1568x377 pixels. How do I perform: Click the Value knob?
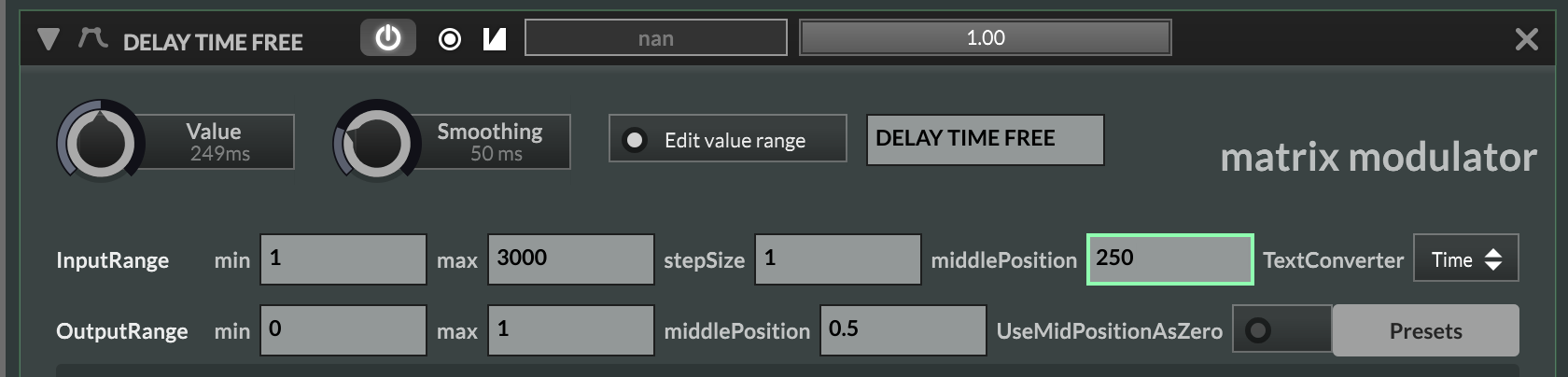pyautogui.click(x=100, y=142)
